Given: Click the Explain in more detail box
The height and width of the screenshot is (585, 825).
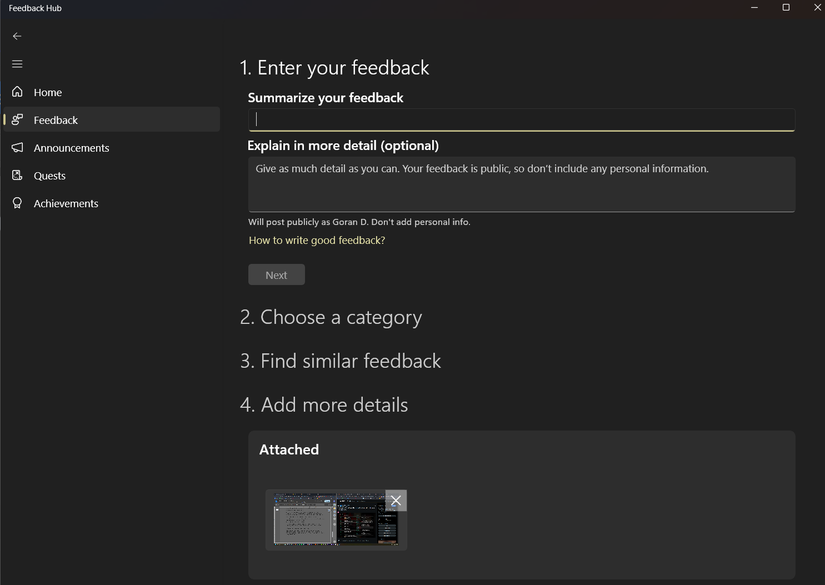Looking at the screenshot, I should 520,184.
